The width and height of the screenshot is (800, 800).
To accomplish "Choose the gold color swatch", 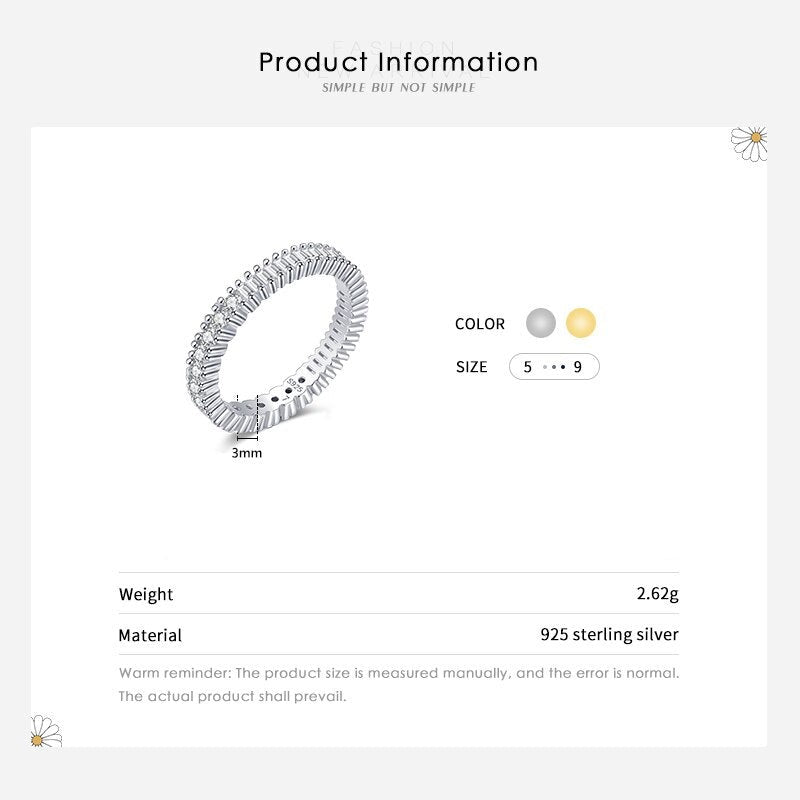I will [x=581, y=323].
